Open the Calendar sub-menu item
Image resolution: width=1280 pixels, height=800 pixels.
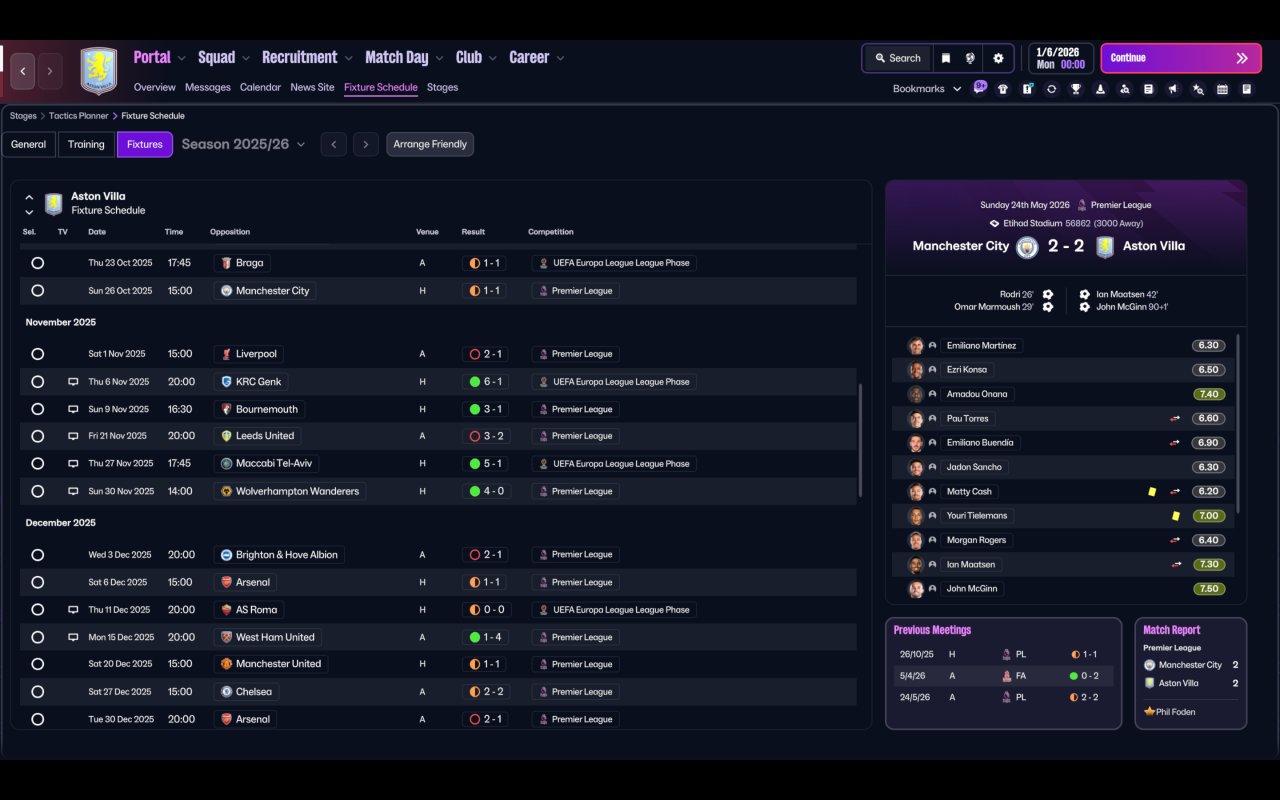pyautogui.click(x=260, y=87)
